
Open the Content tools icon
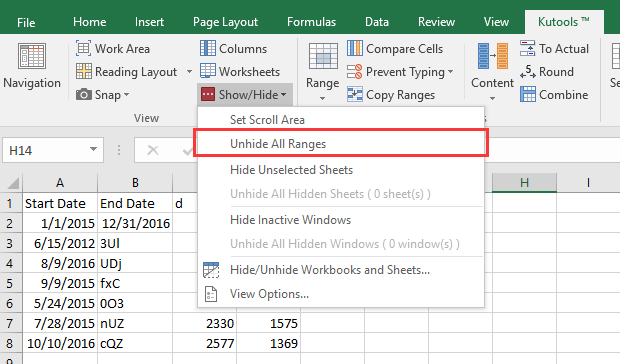point(492,56)
